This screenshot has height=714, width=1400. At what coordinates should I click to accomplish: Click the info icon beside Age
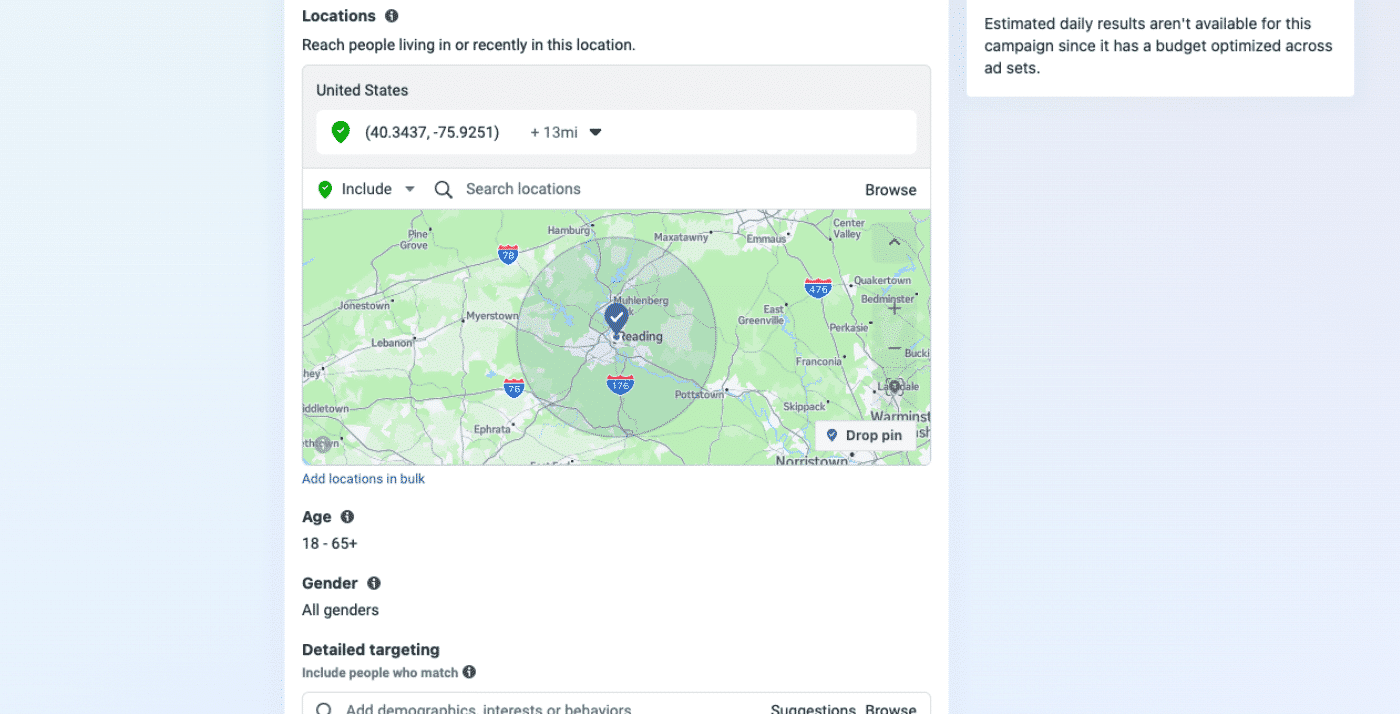pos(347,517)
